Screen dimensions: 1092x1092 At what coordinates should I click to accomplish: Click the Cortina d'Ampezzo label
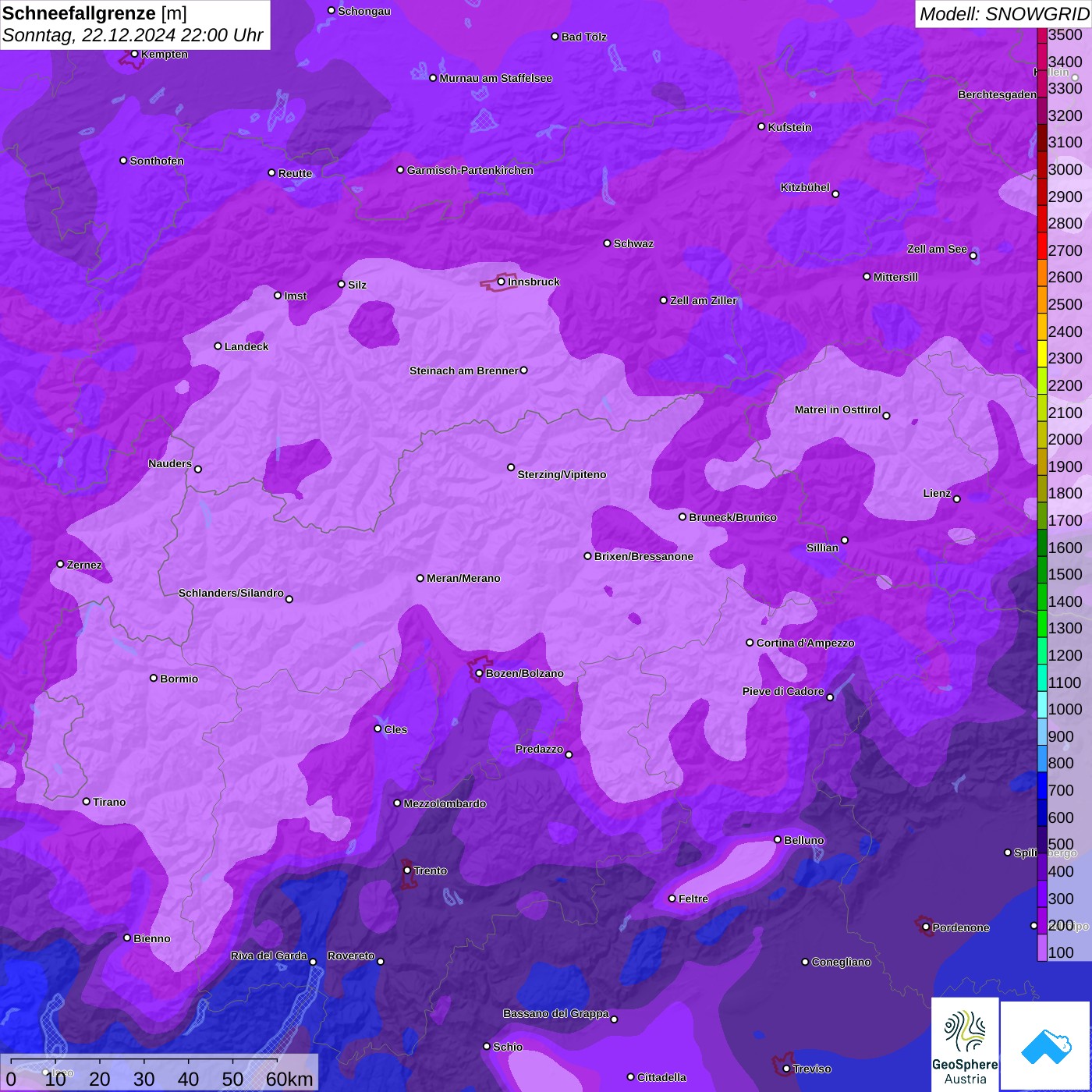click(x=805, y=643)
